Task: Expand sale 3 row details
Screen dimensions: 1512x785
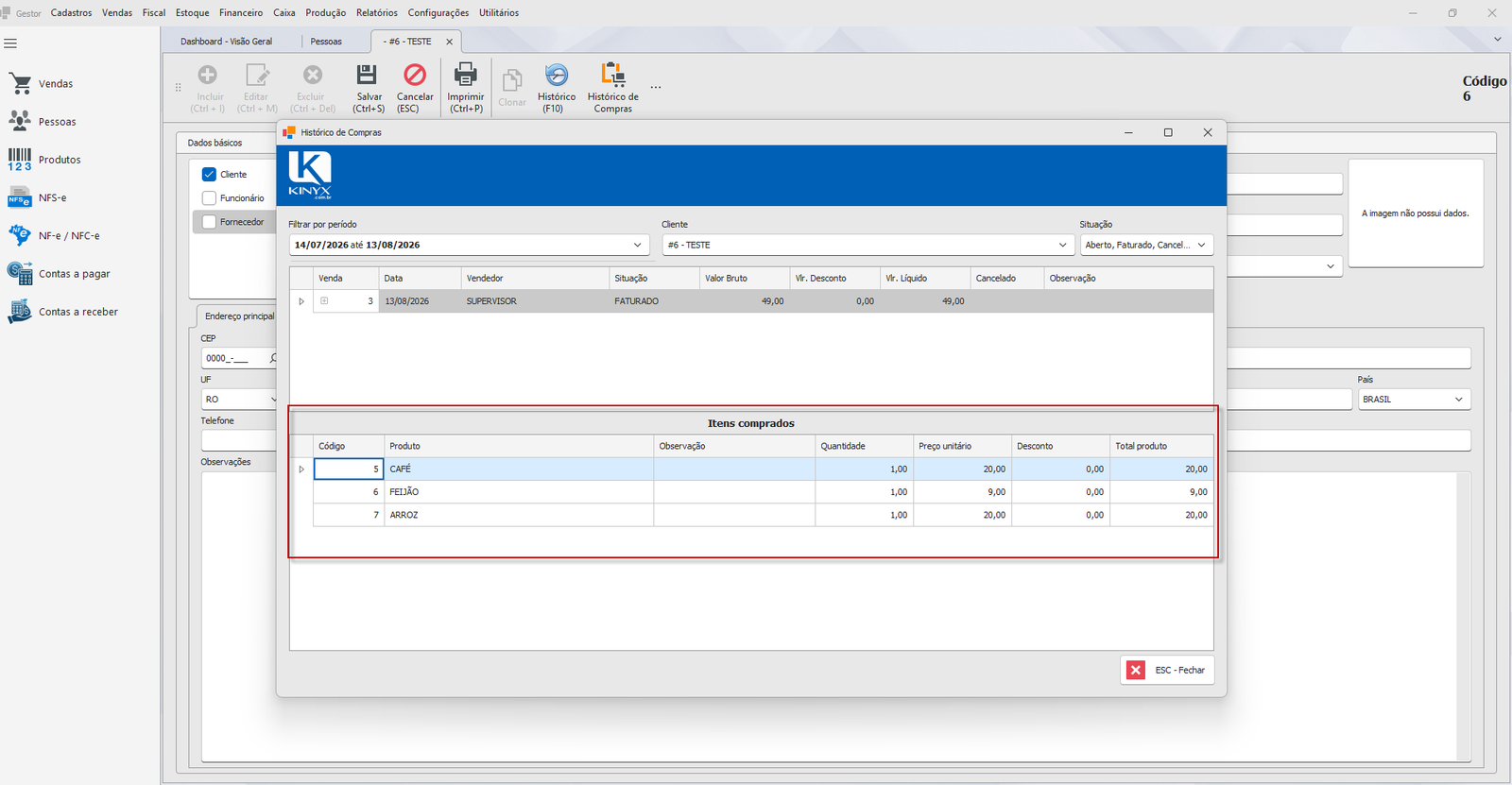Action: pos(324,301)
